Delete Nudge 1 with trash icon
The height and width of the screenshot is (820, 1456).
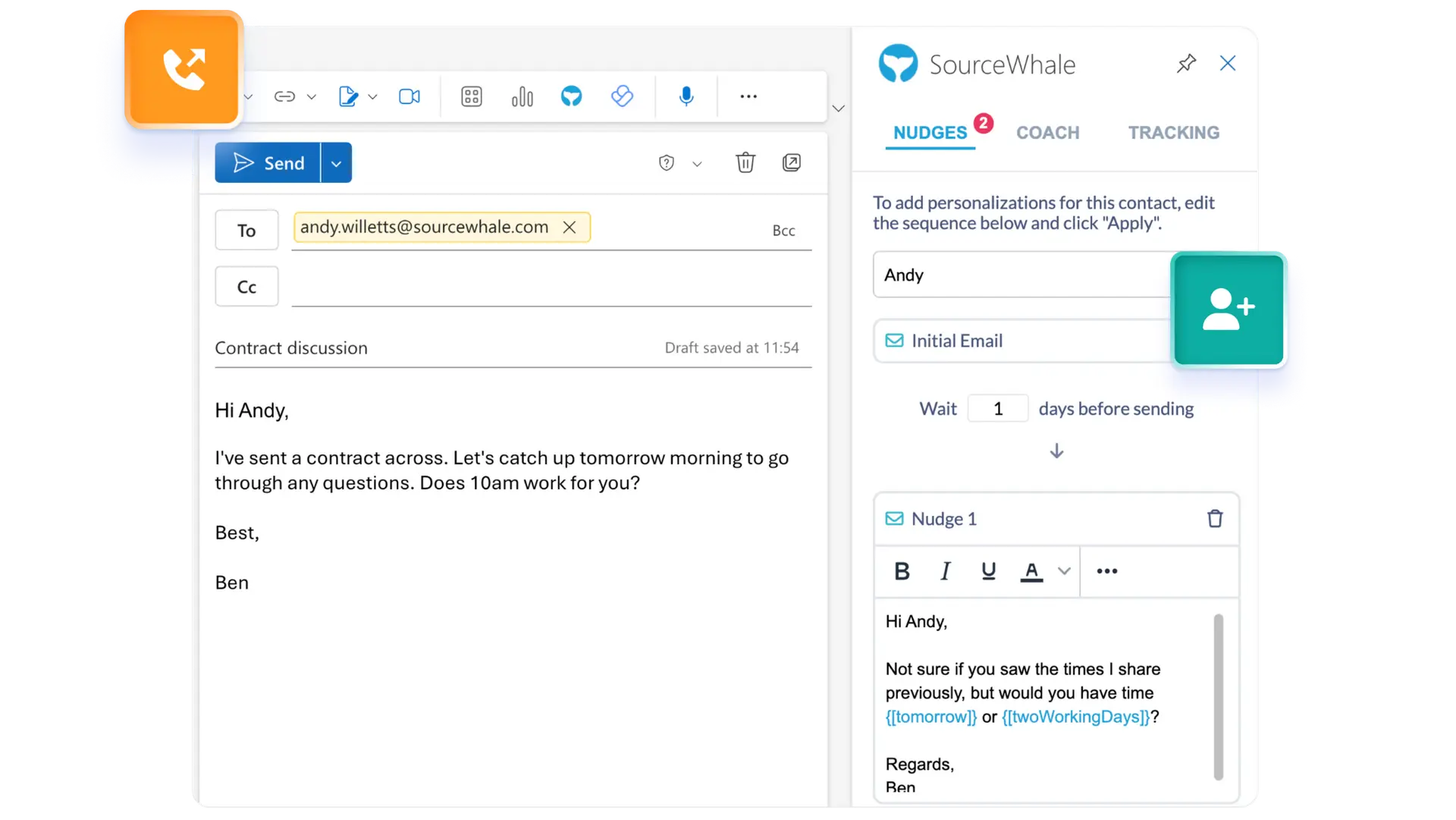(x=1215, y=518)
